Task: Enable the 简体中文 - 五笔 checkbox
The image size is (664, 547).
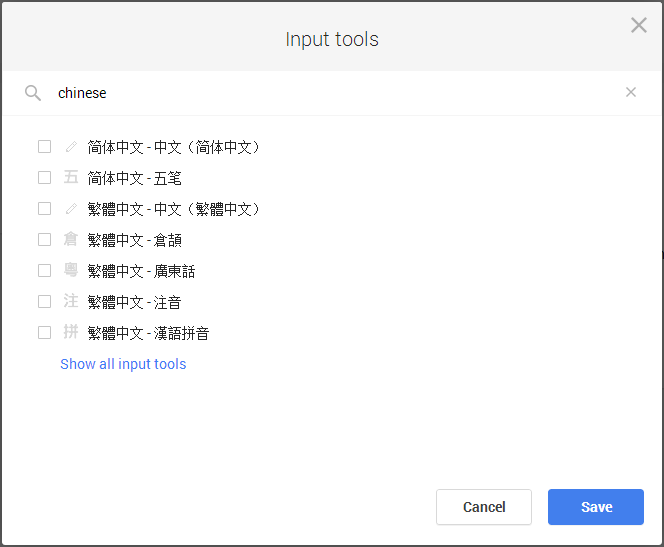Action: (44, 177)
